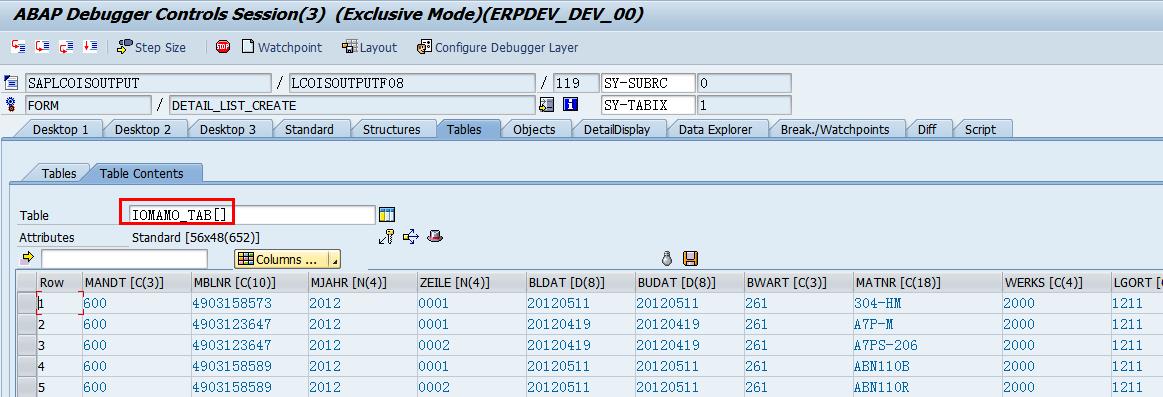Image resolution: width=1163 pixels, height=397 pixels.
Task: Click the lock/pin icon above the table grid
Action: click(x=667, y=258)
